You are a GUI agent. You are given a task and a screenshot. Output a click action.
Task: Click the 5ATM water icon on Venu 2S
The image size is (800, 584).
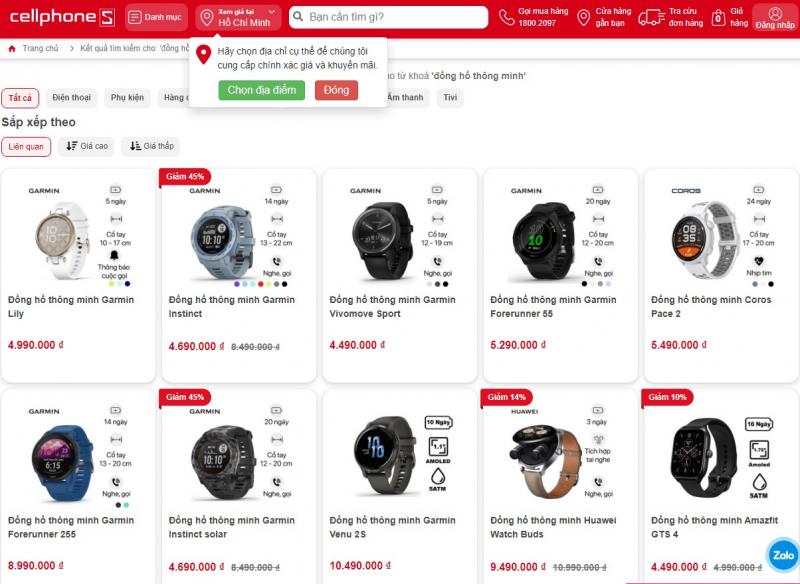(438, 476)
